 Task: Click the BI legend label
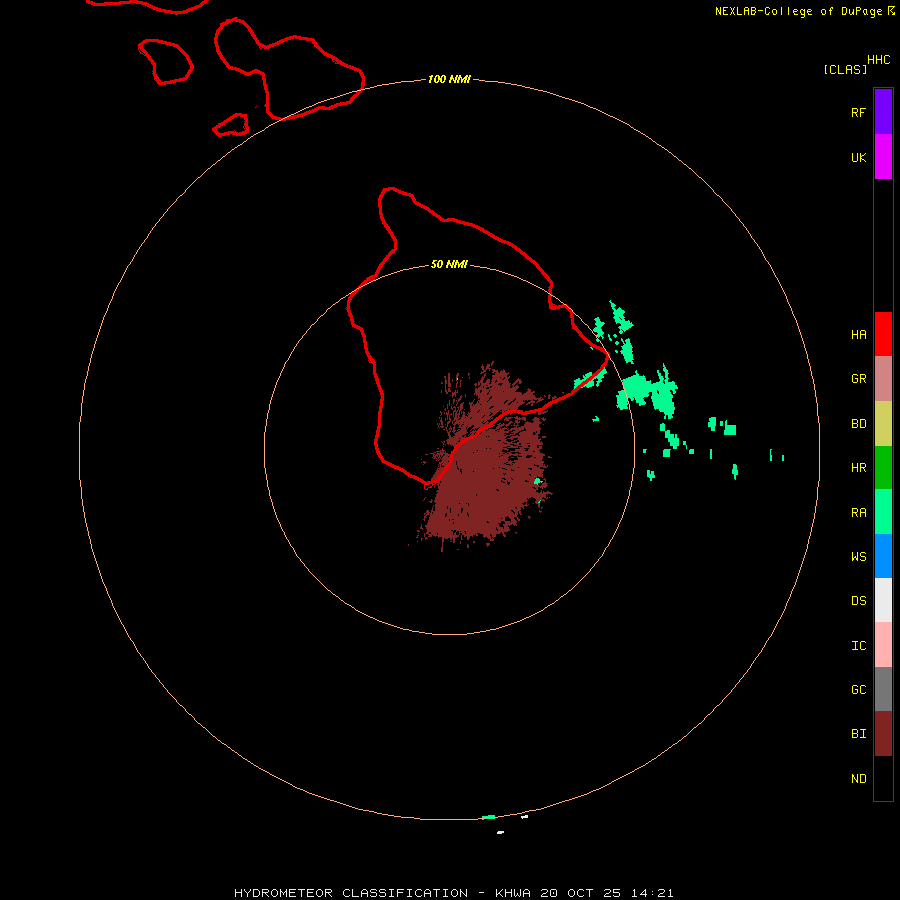(x=858, y=734)
